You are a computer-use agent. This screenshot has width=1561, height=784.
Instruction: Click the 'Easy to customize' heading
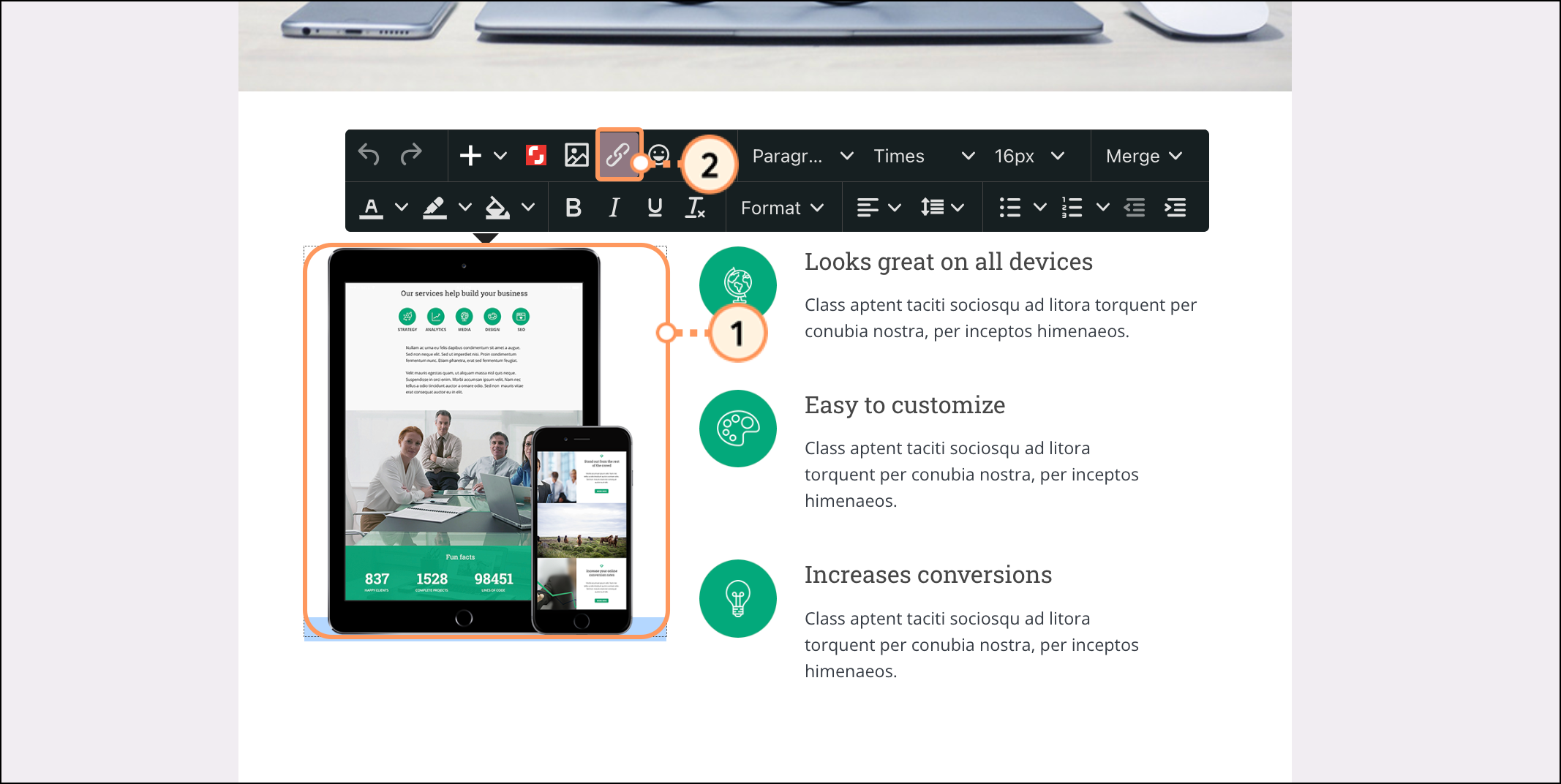905,405
